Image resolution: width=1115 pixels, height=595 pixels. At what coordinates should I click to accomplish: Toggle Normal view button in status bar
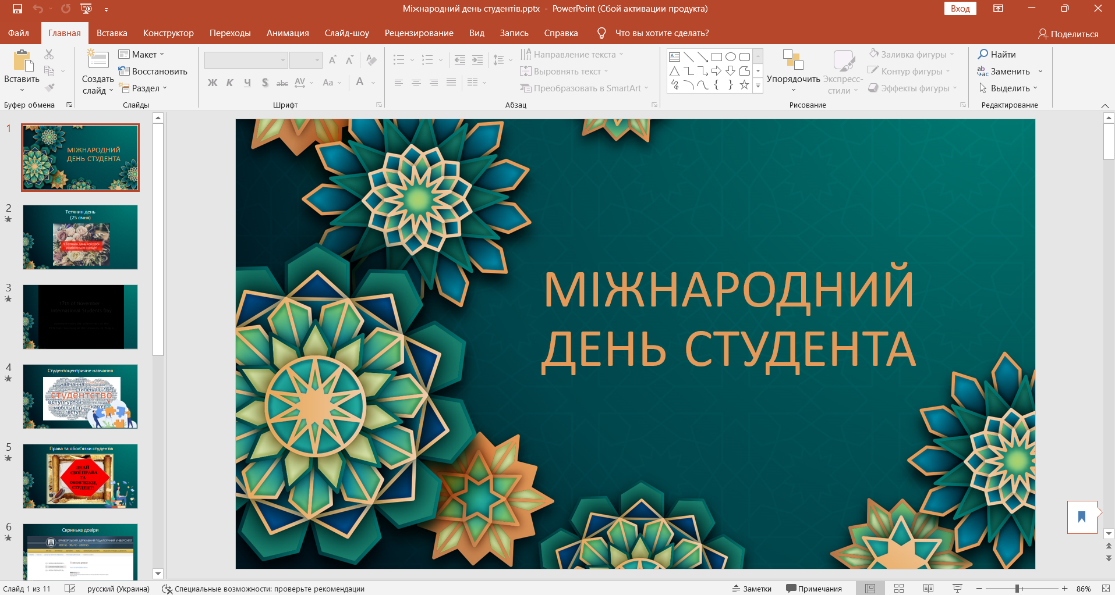pyautogui.click(x=870, y=589)
